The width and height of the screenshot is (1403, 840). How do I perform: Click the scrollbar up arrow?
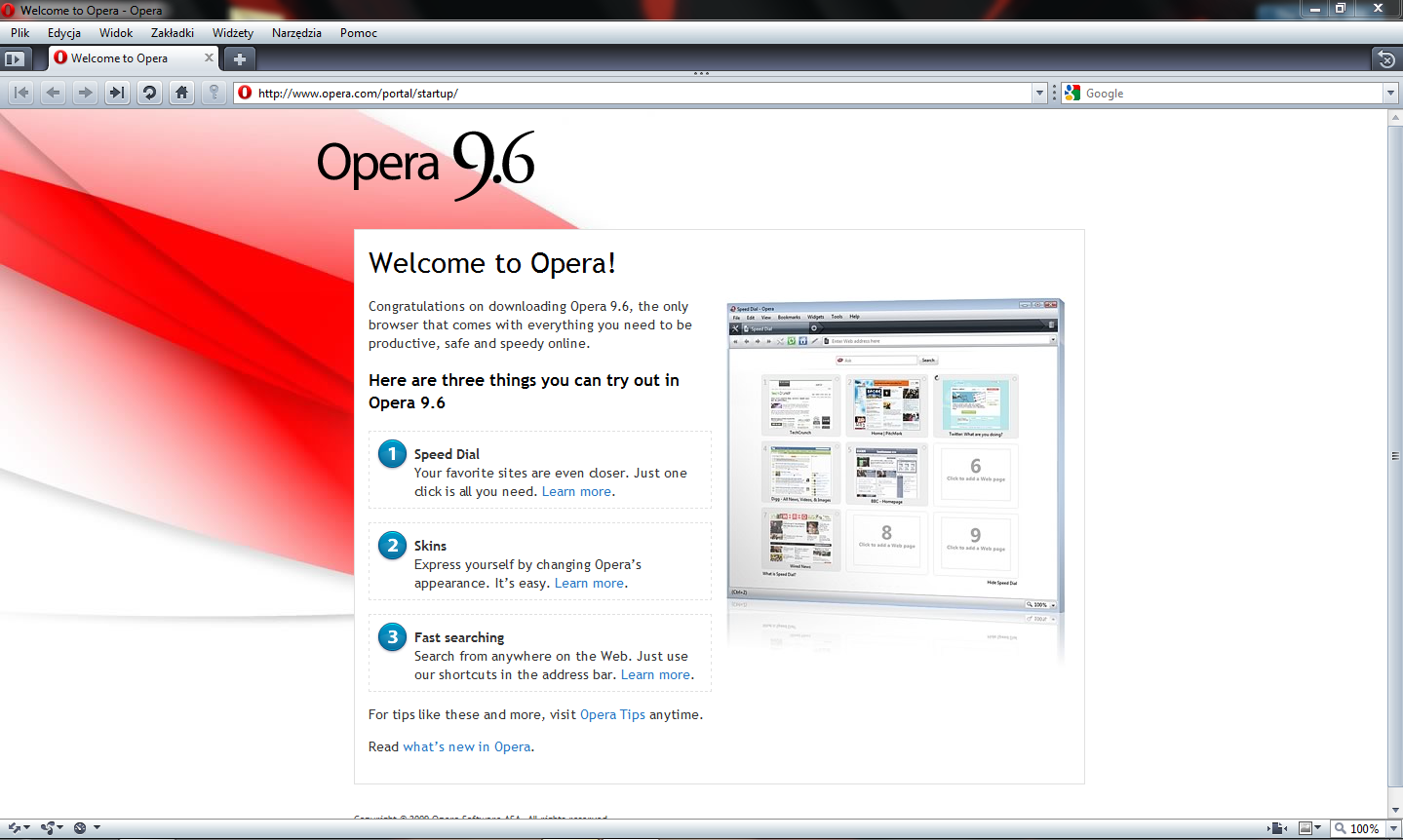[x=1395, y=116]
